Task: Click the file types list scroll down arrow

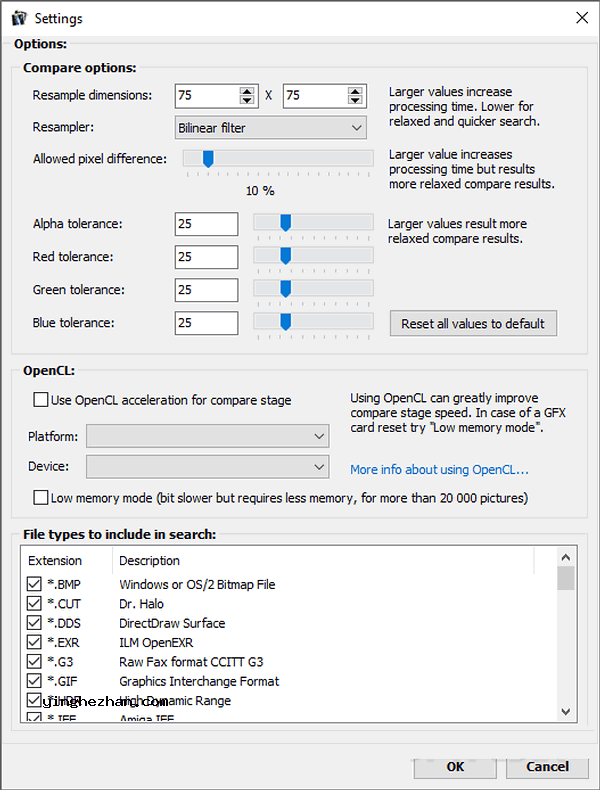Action: (x=566, y=711)
